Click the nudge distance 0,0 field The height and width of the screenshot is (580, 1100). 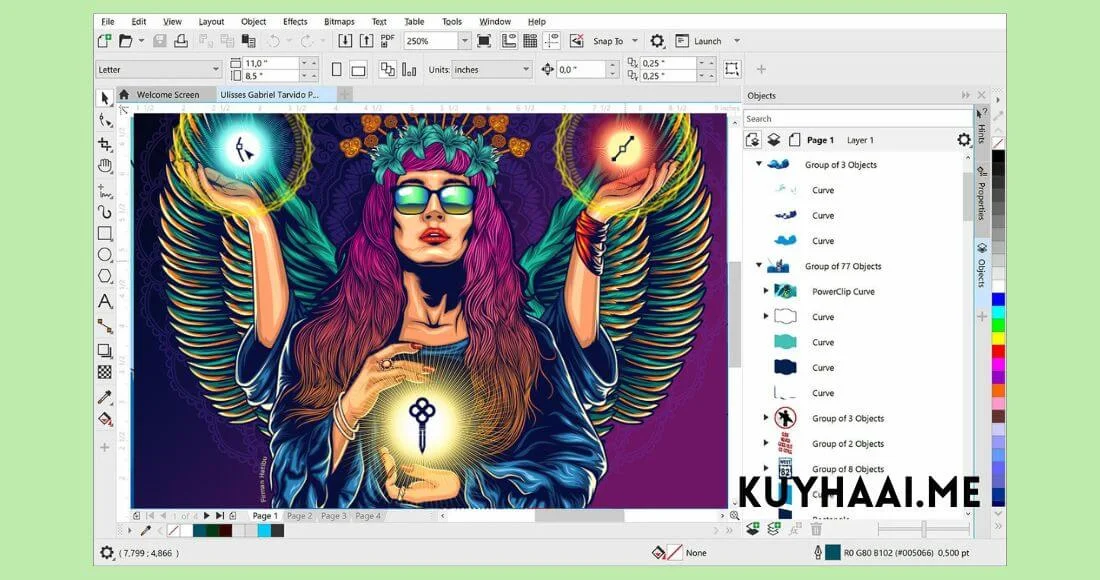[x=581, y=69]
